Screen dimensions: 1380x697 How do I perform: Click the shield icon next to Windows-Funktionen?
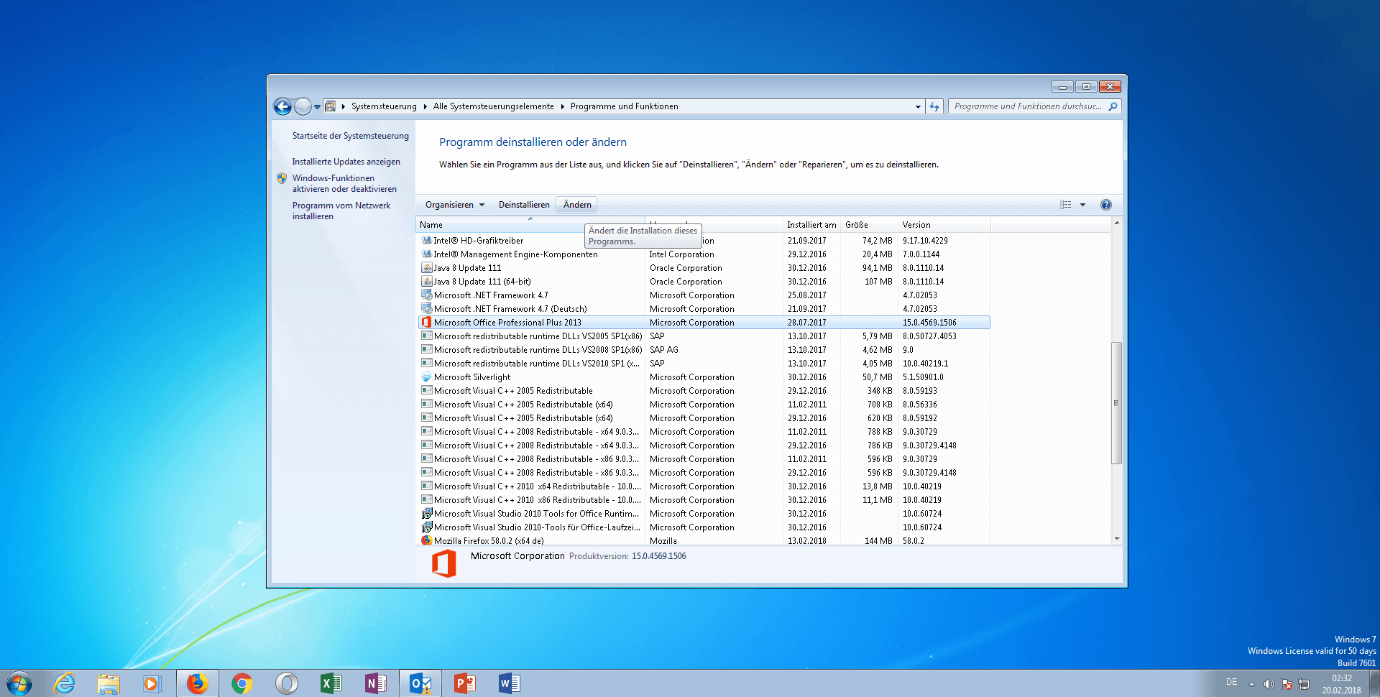(282, 178)
